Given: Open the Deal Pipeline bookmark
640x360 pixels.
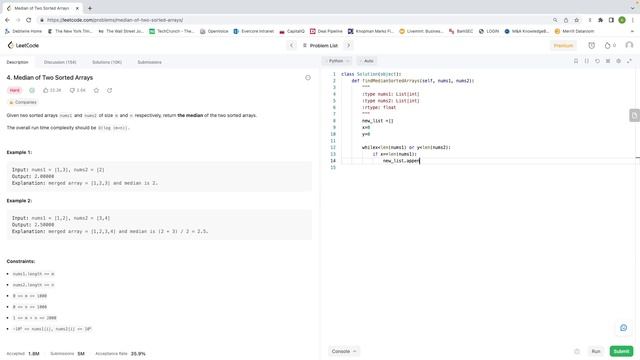Looking at the screenshot, I should [327, 31].
